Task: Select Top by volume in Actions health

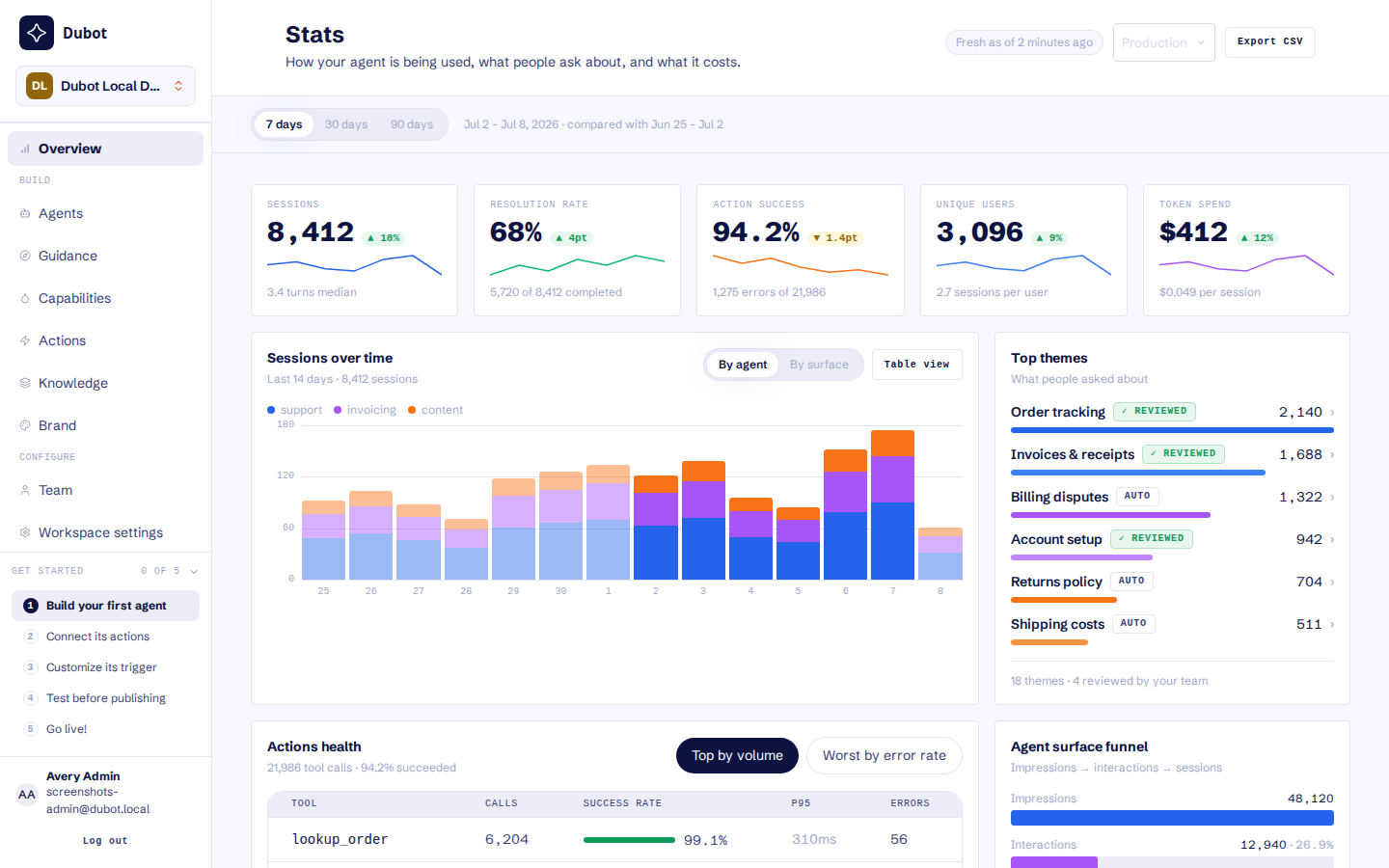Action: (738, 755)
